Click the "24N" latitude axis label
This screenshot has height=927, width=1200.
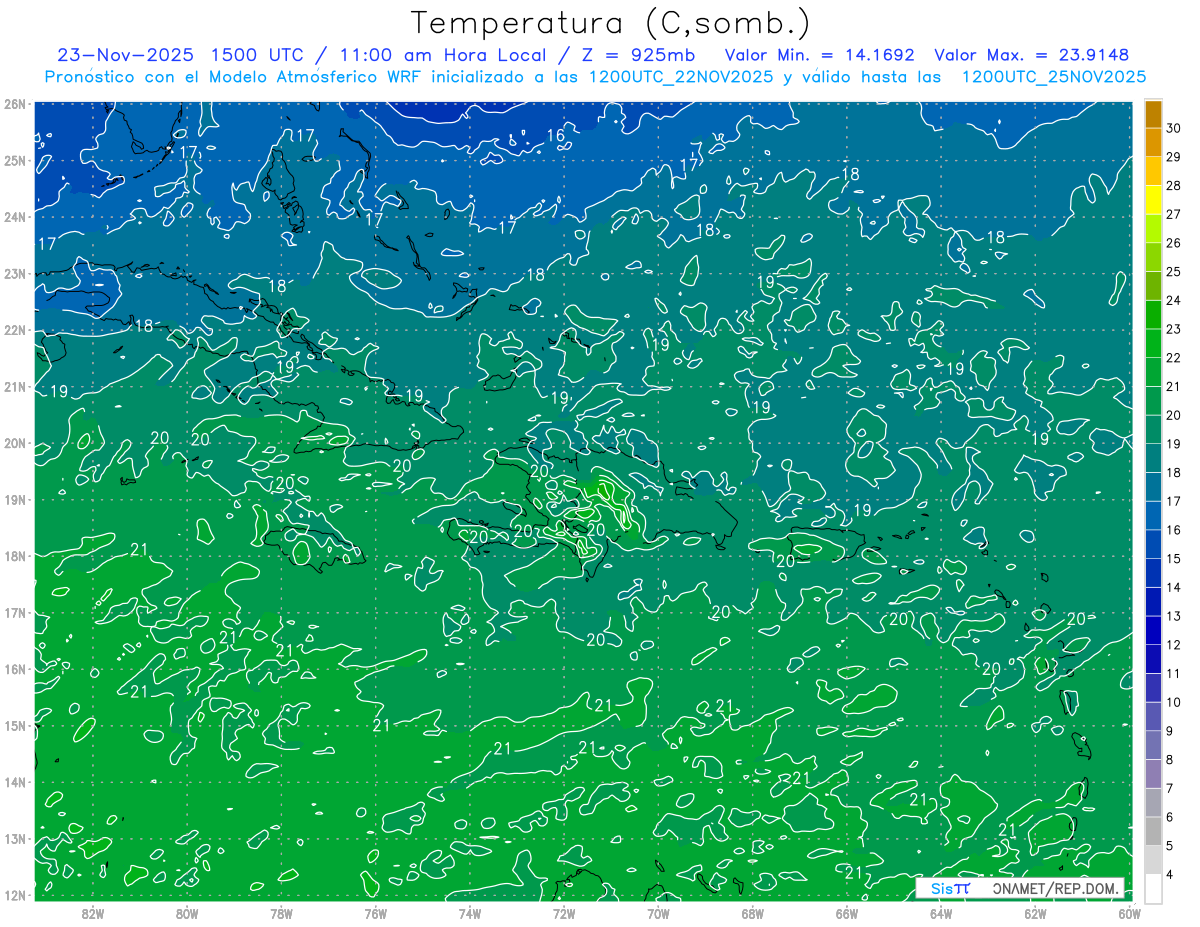tap(14, 217)
